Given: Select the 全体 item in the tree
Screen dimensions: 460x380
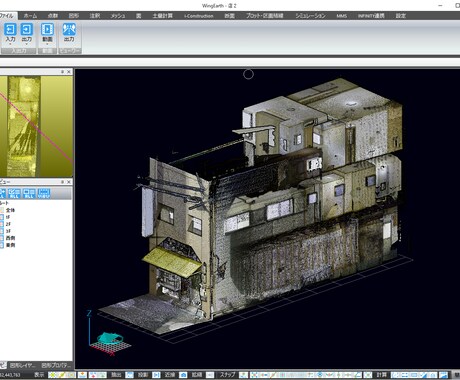Looking at the screenshot, I should point(10,210).
